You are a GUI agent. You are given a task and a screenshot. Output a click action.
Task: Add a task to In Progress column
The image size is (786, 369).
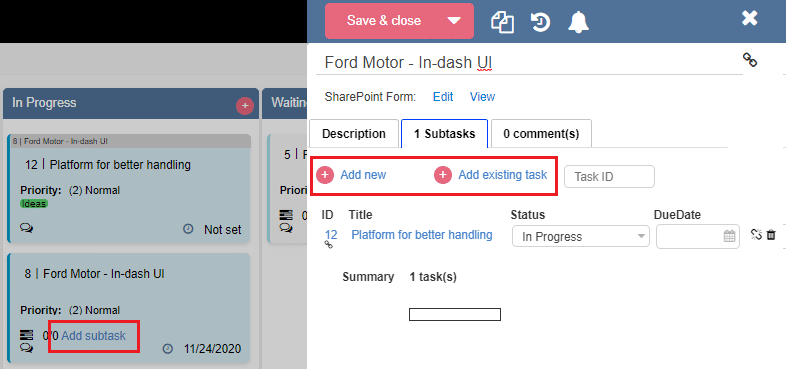click(x=245, y=106)
